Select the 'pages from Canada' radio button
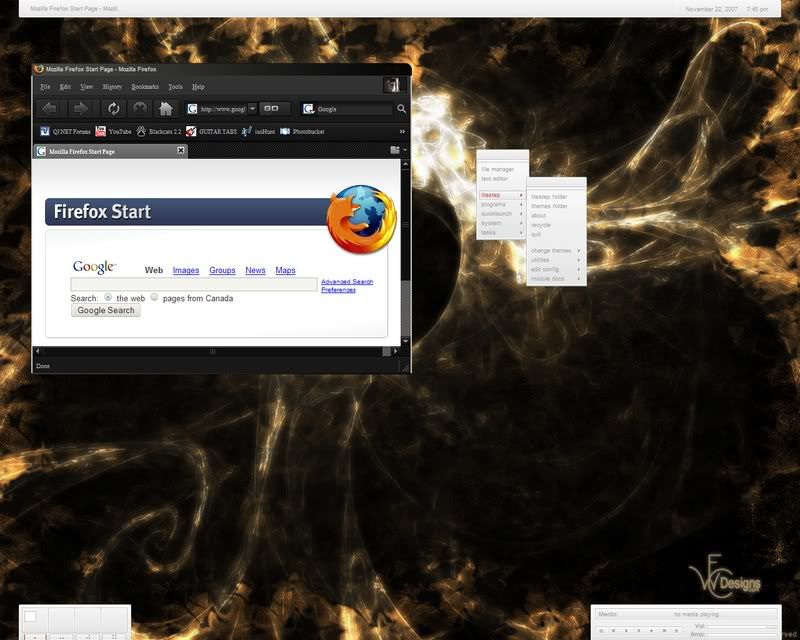800x640 pixels. pos(154,297)
